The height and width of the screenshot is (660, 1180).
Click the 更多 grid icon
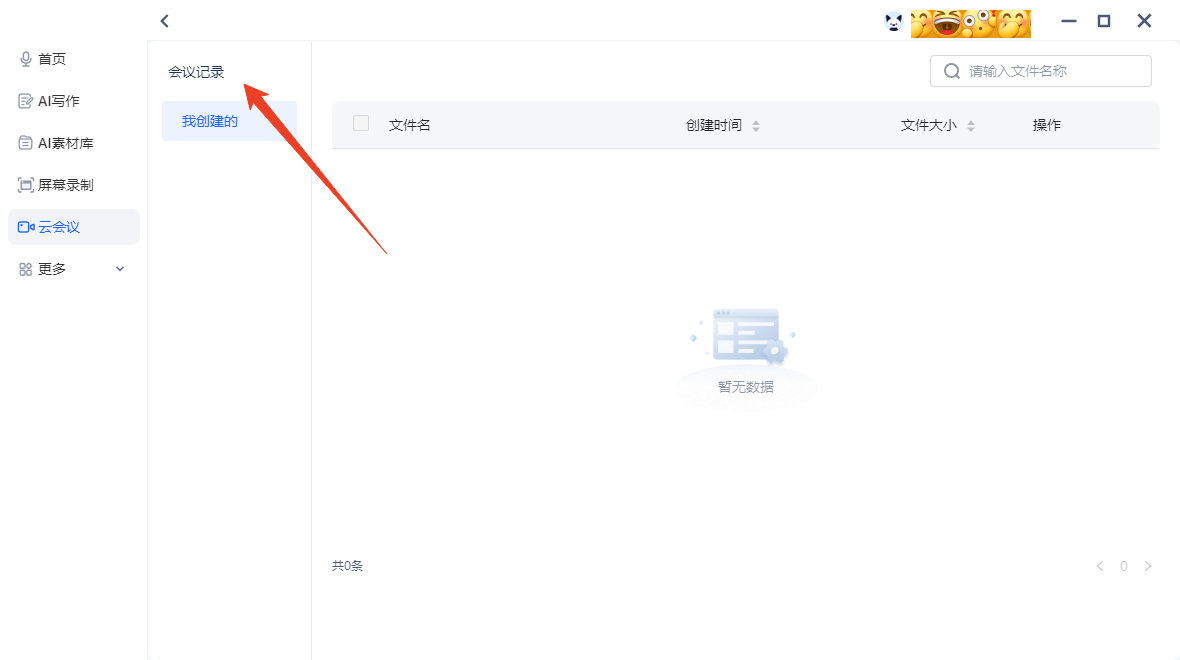point(26,269)
